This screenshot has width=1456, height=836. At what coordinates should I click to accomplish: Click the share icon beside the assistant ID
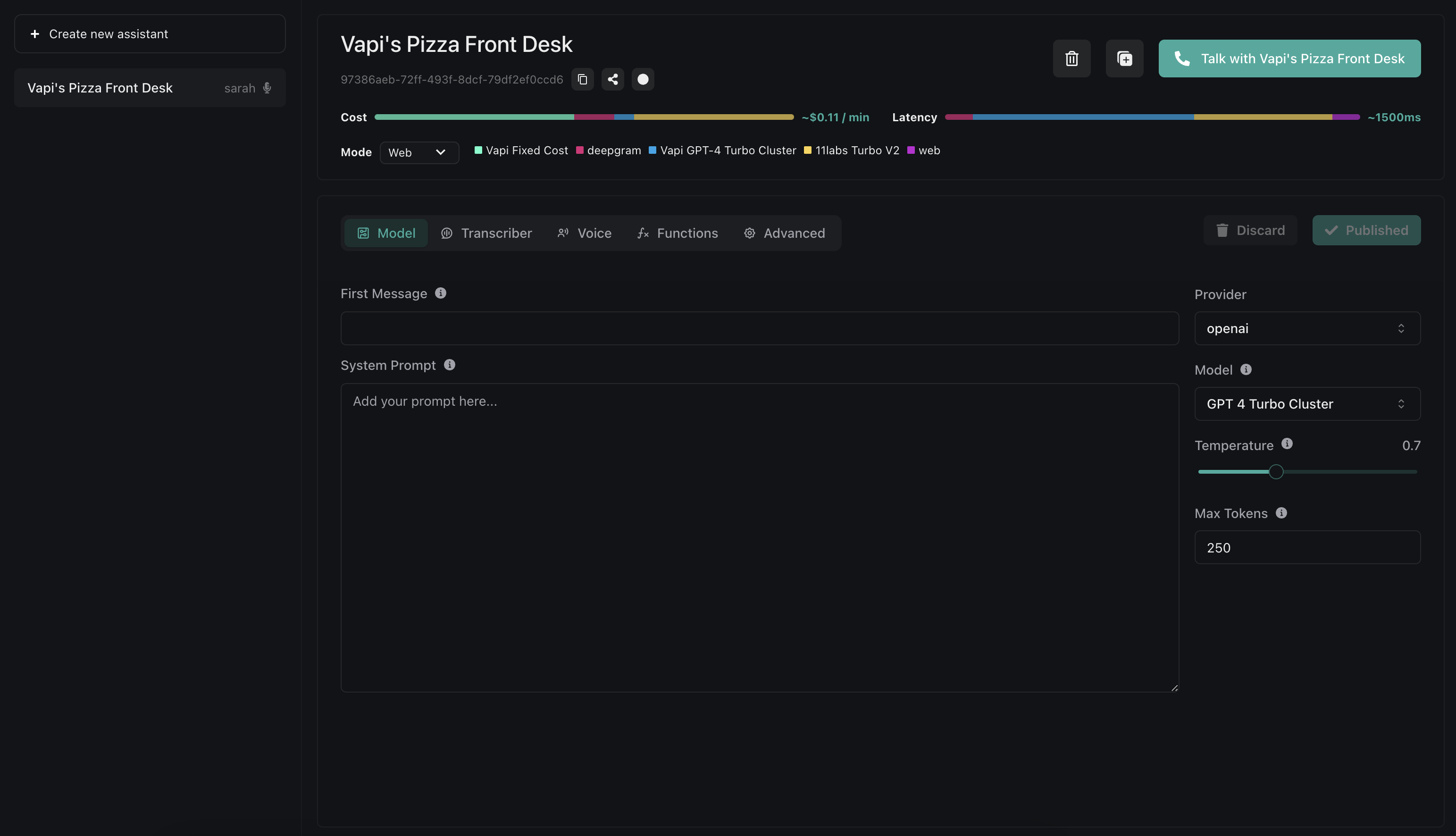click(x=612, y=79)
